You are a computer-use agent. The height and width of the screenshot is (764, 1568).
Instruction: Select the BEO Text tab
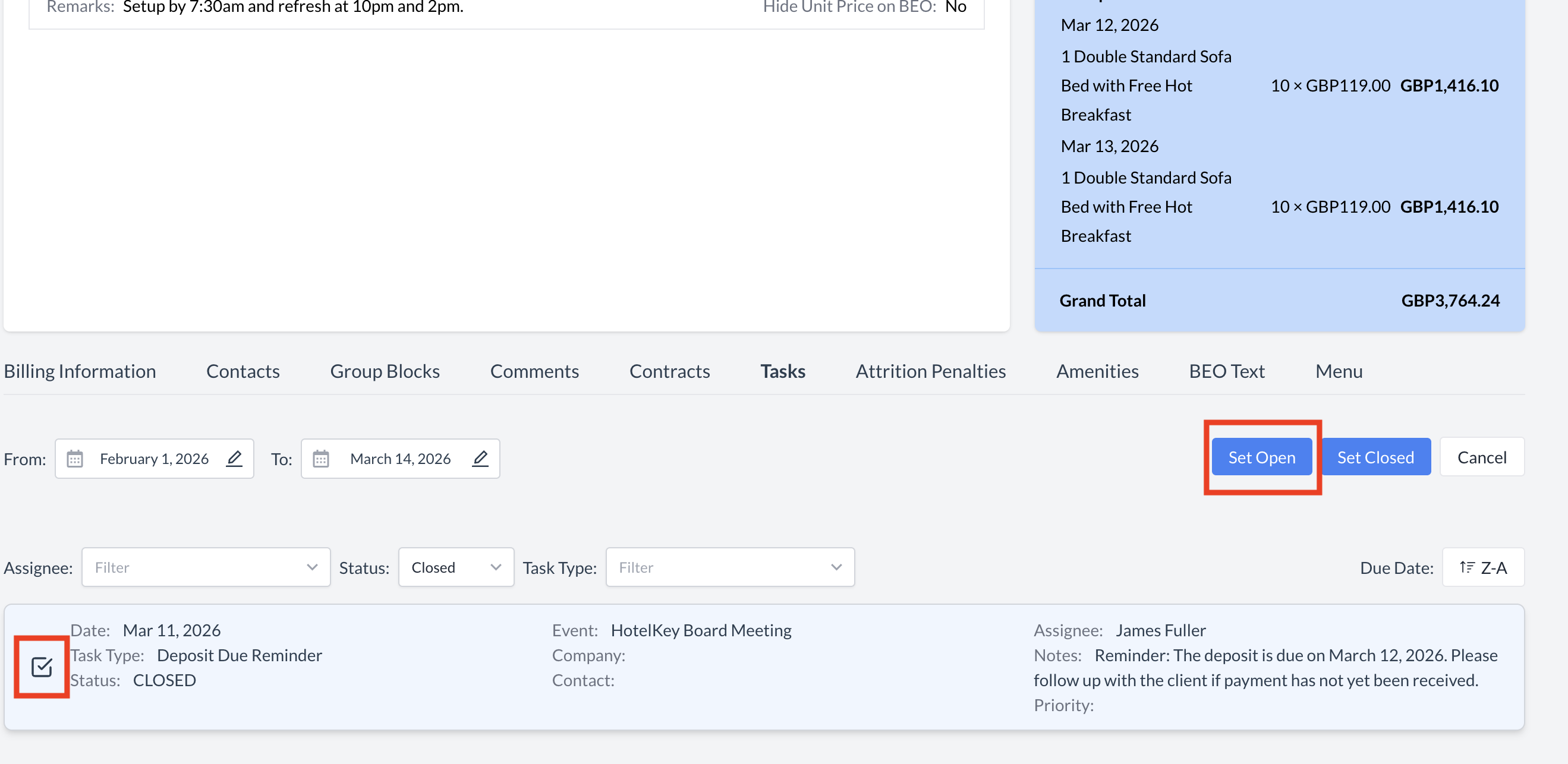click(x=1226, y=371)
